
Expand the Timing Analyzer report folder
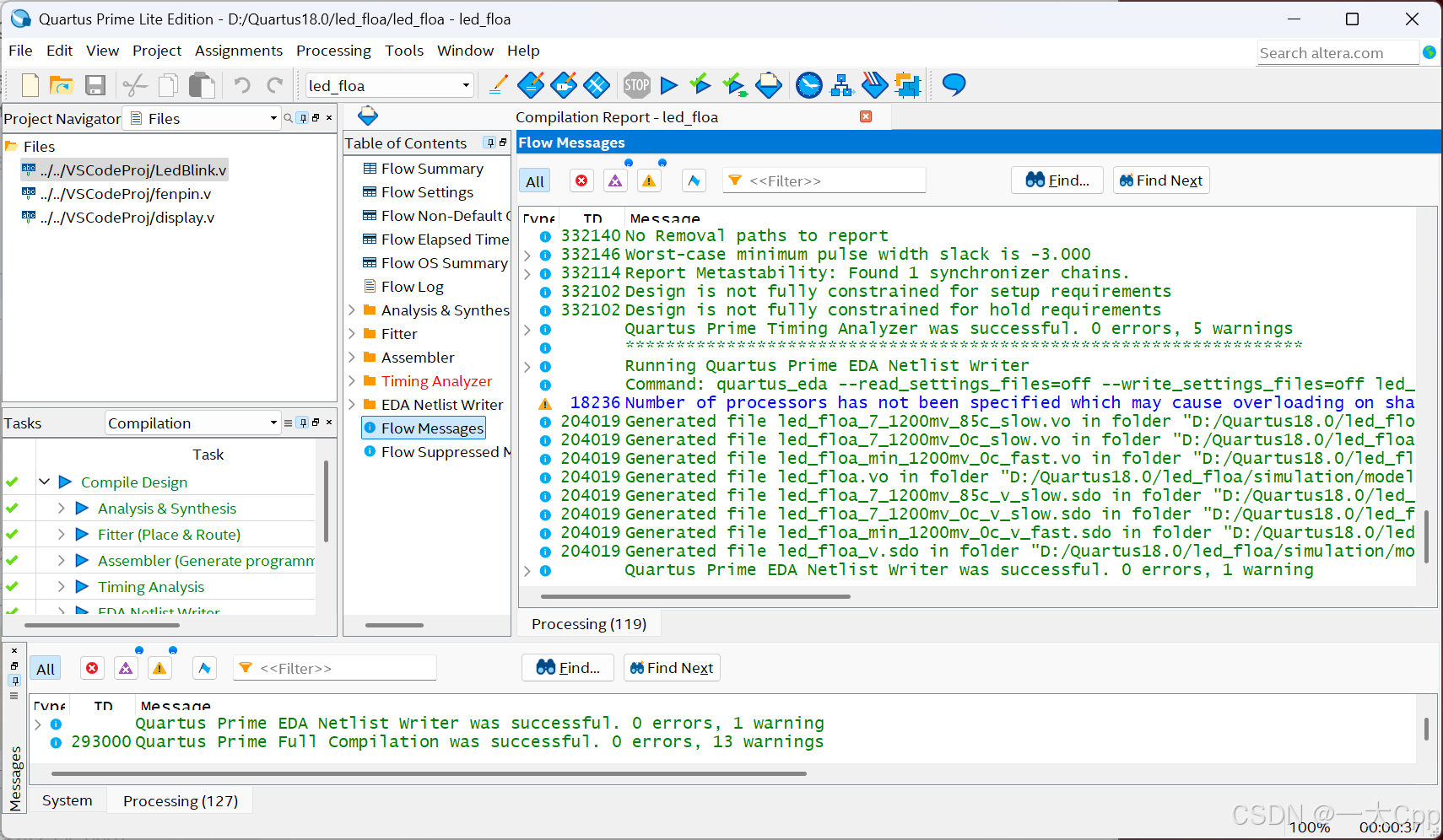coord(352,381)
